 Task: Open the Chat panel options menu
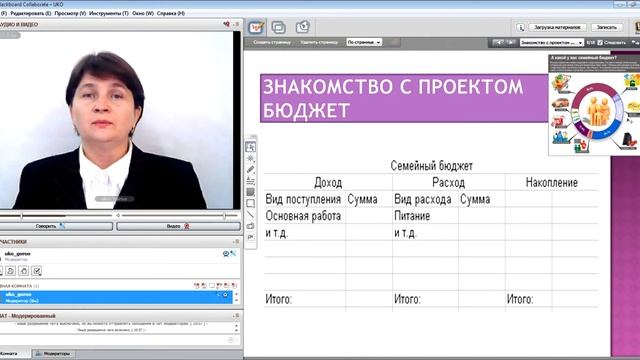236,316
